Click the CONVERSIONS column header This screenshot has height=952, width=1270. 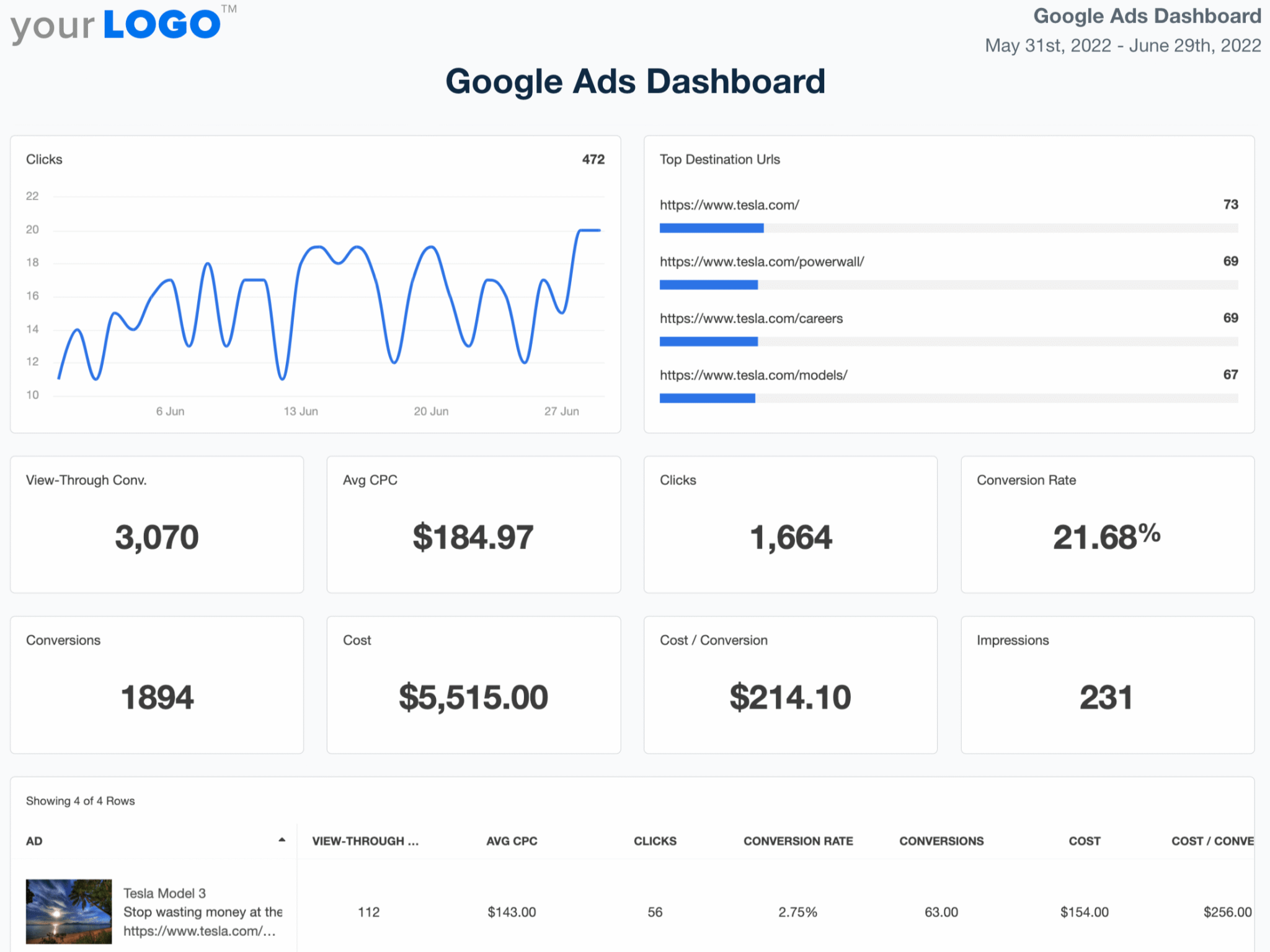click(941, 841)
